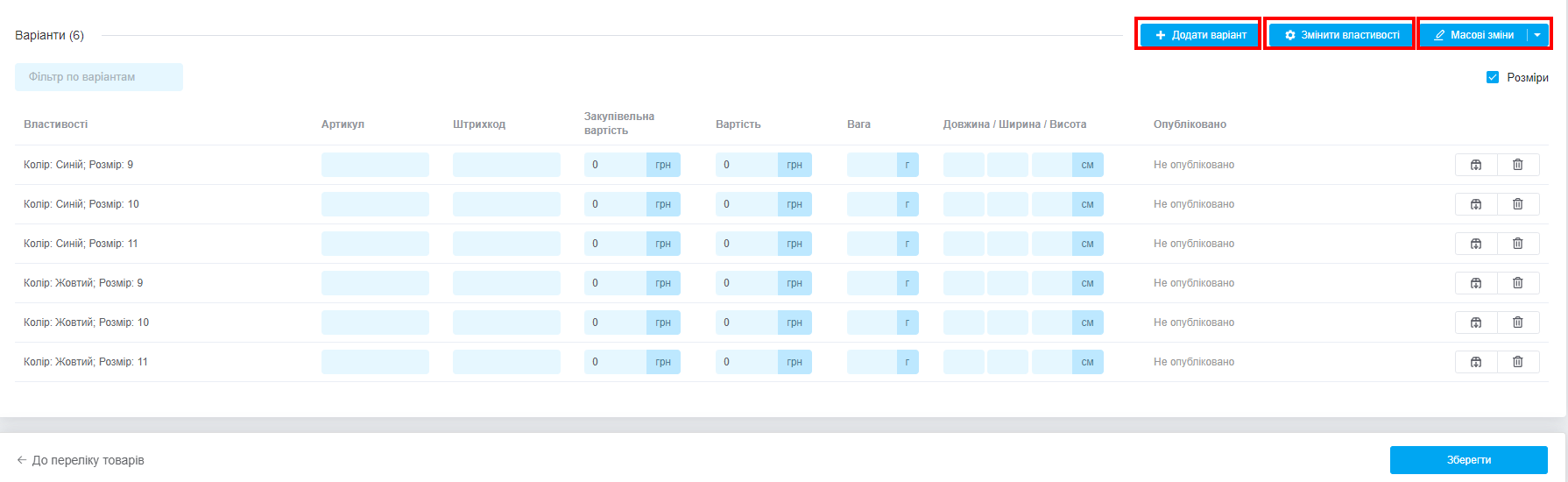This screenshot has width=1568, height=482.
Task: Delete variant Синій, Розмір: 10 with trash icon
Action: (1518, 204)
